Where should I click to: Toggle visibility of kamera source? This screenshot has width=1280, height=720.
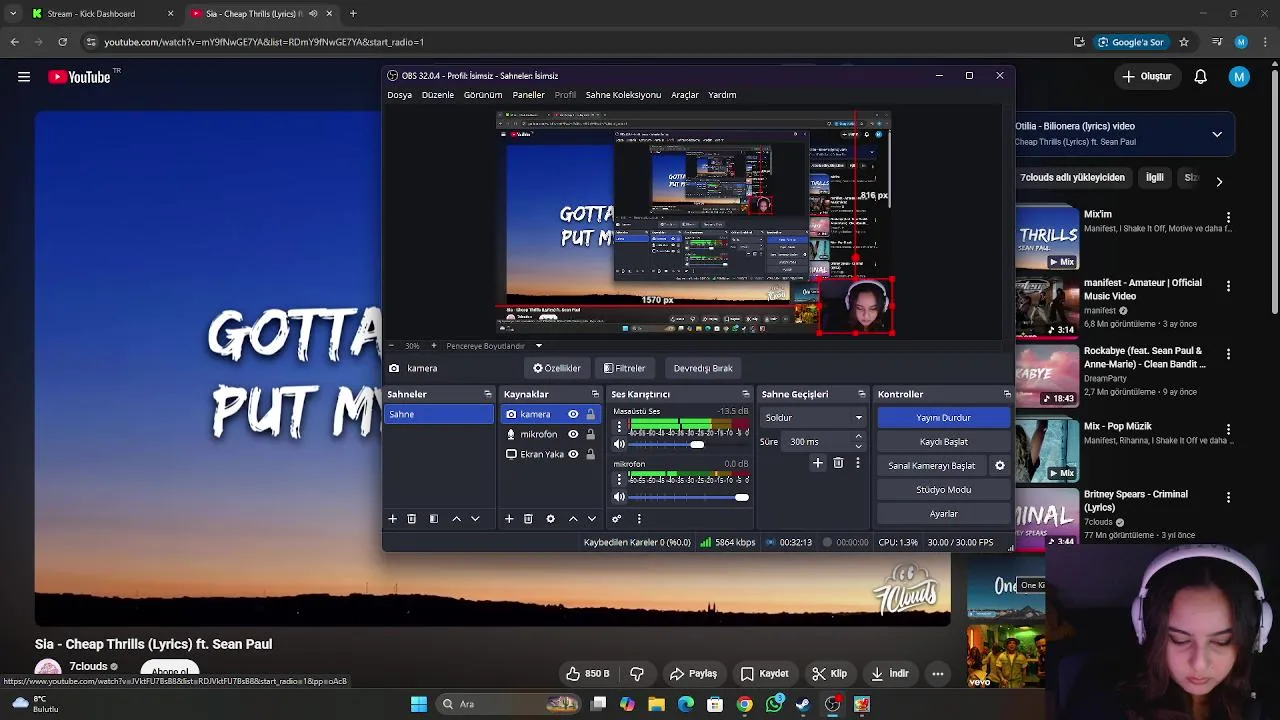573,414
